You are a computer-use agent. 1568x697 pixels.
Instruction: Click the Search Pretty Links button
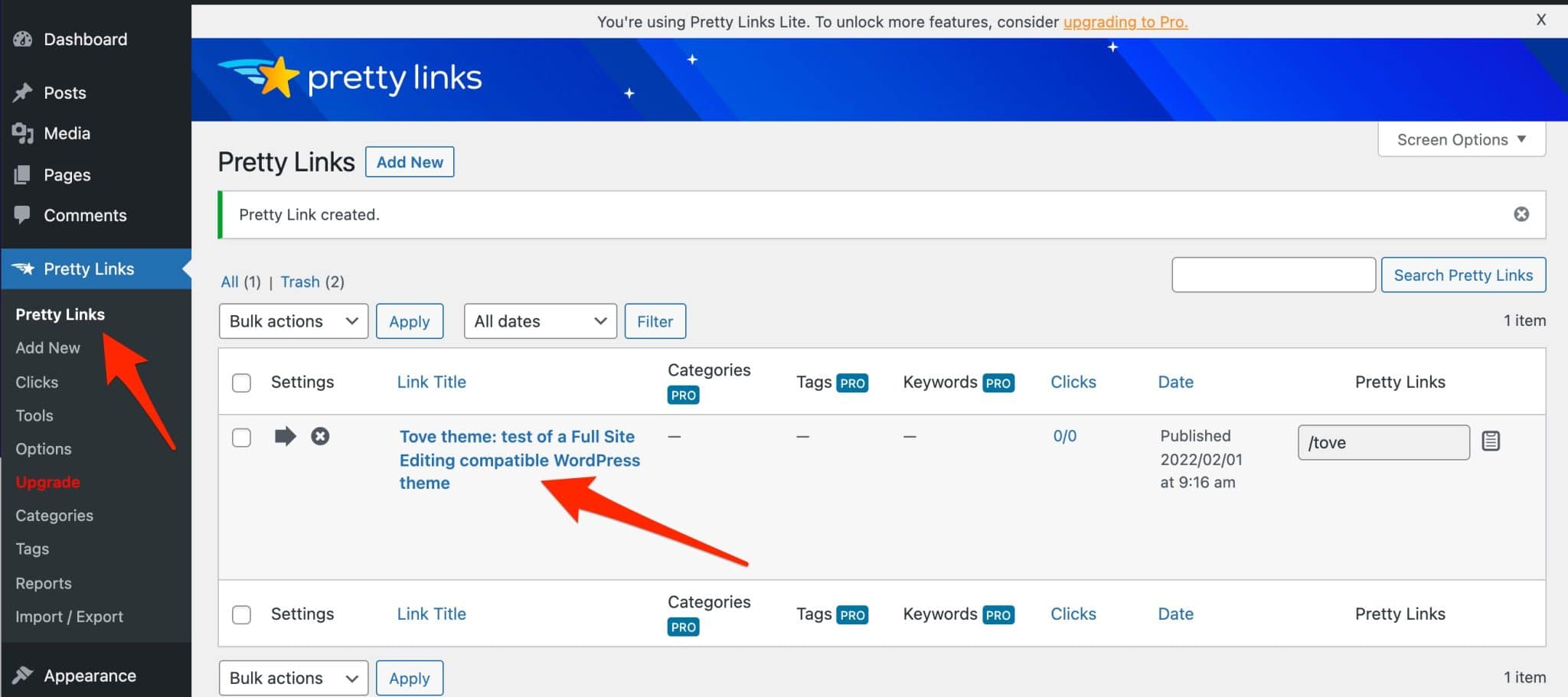pos(1463,275)
